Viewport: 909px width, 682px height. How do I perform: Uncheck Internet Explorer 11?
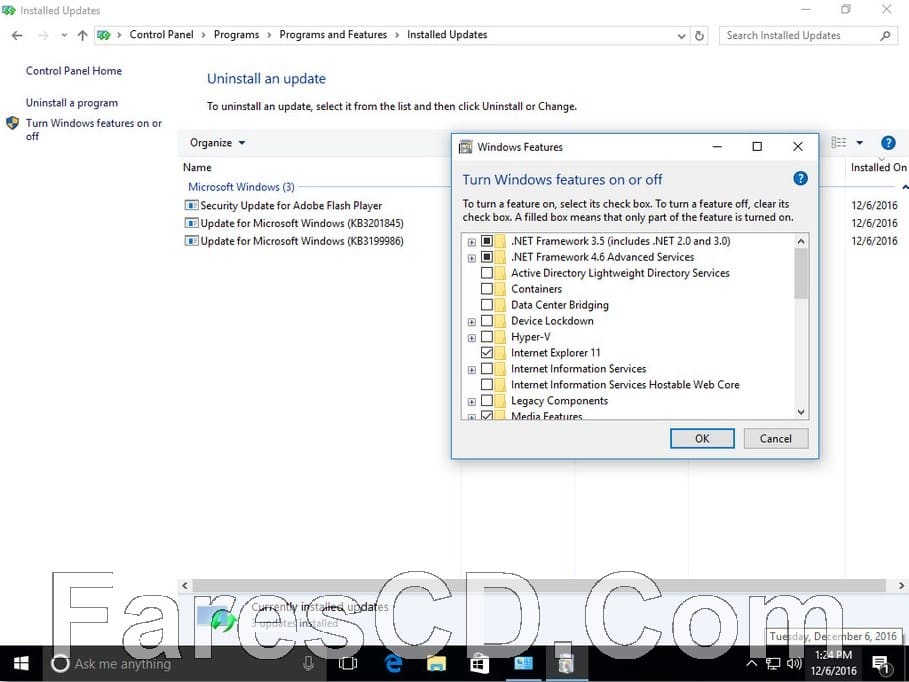pos(487,353)
